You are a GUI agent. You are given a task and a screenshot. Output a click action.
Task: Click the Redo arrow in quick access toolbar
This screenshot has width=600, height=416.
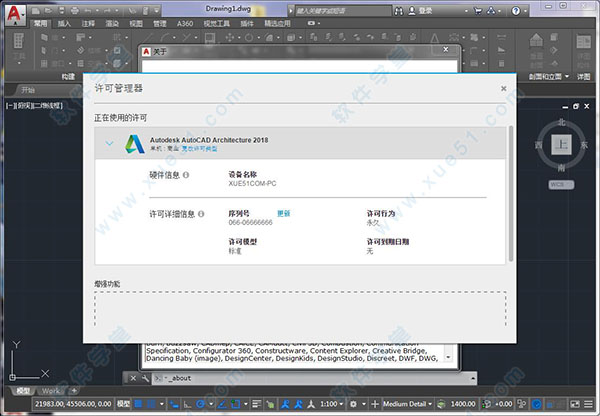coord(108,11)
